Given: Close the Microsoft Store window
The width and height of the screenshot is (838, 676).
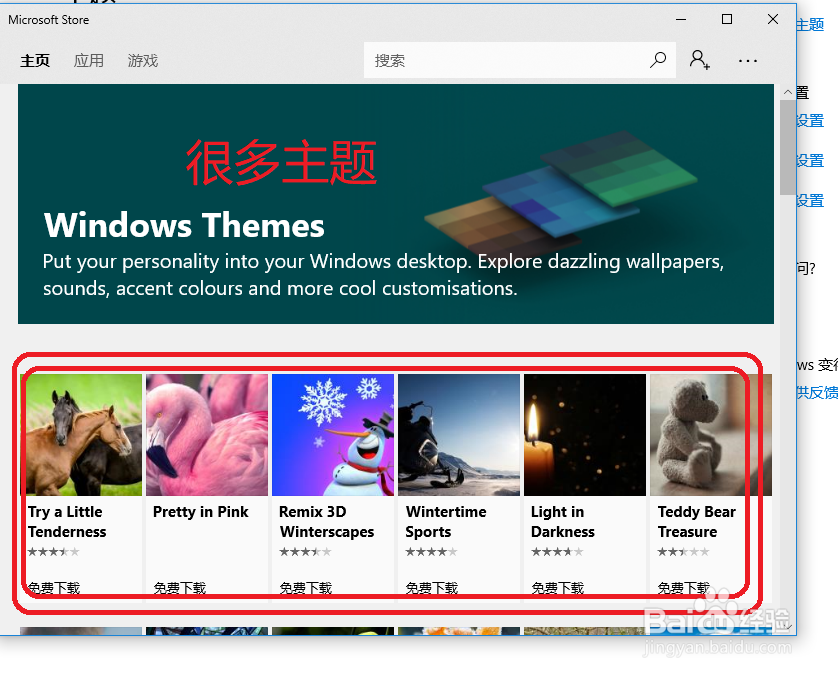Looking at the screenshot, I should [773, 19].
